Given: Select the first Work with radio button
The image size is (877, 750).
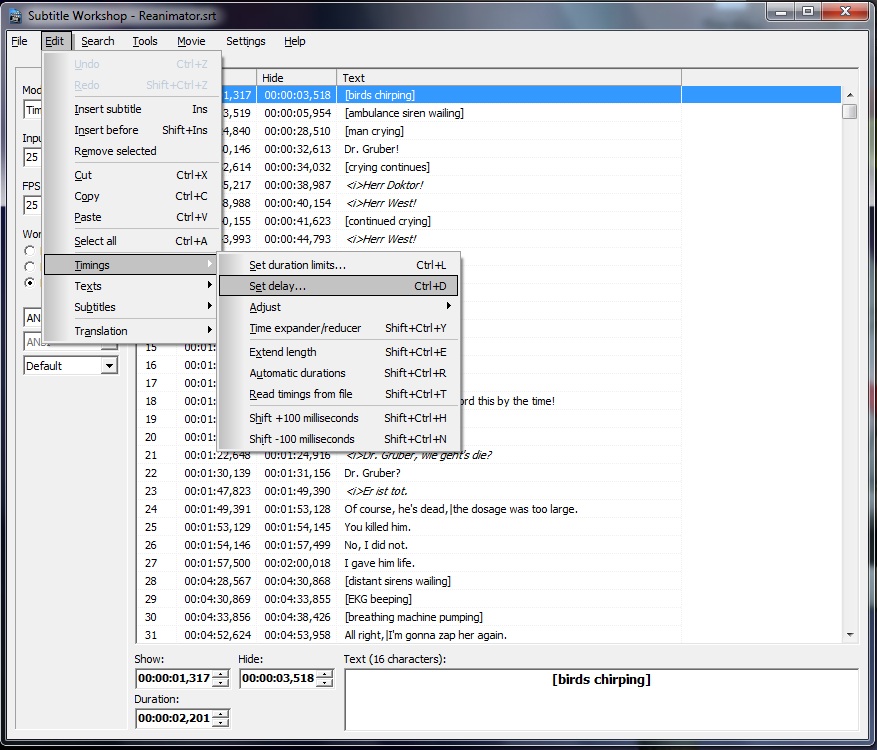Looking at the screenshot, I should point(29,251).
